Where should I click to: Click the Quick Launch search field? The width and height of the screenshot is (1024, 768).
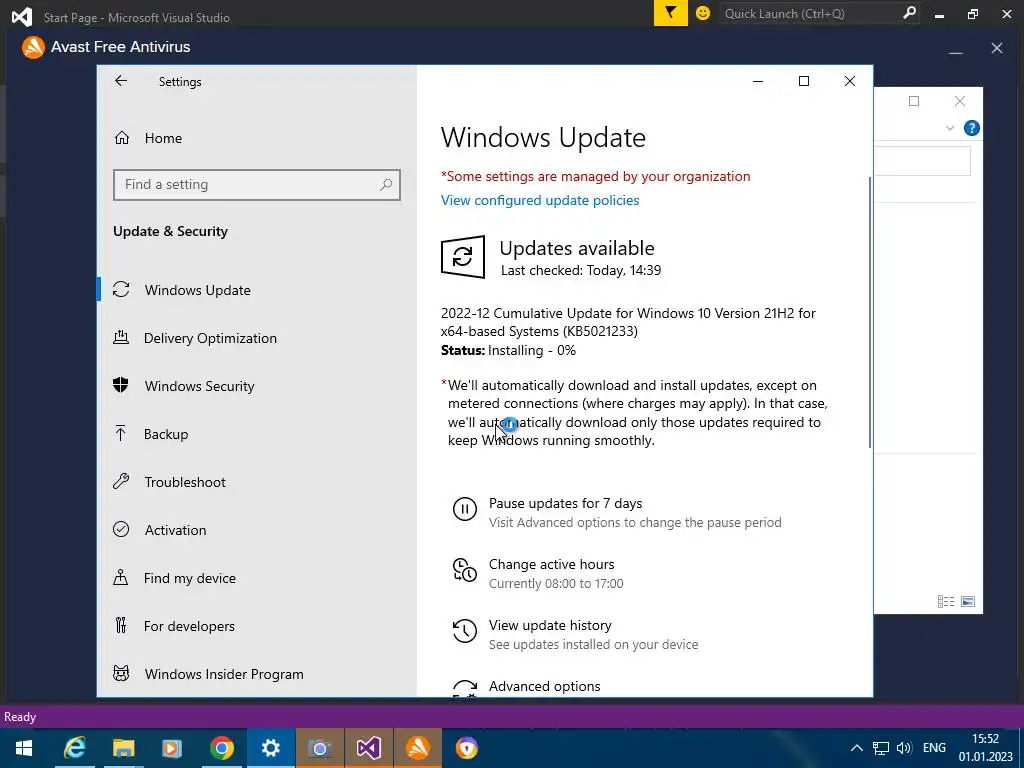[x=810, y=14]
